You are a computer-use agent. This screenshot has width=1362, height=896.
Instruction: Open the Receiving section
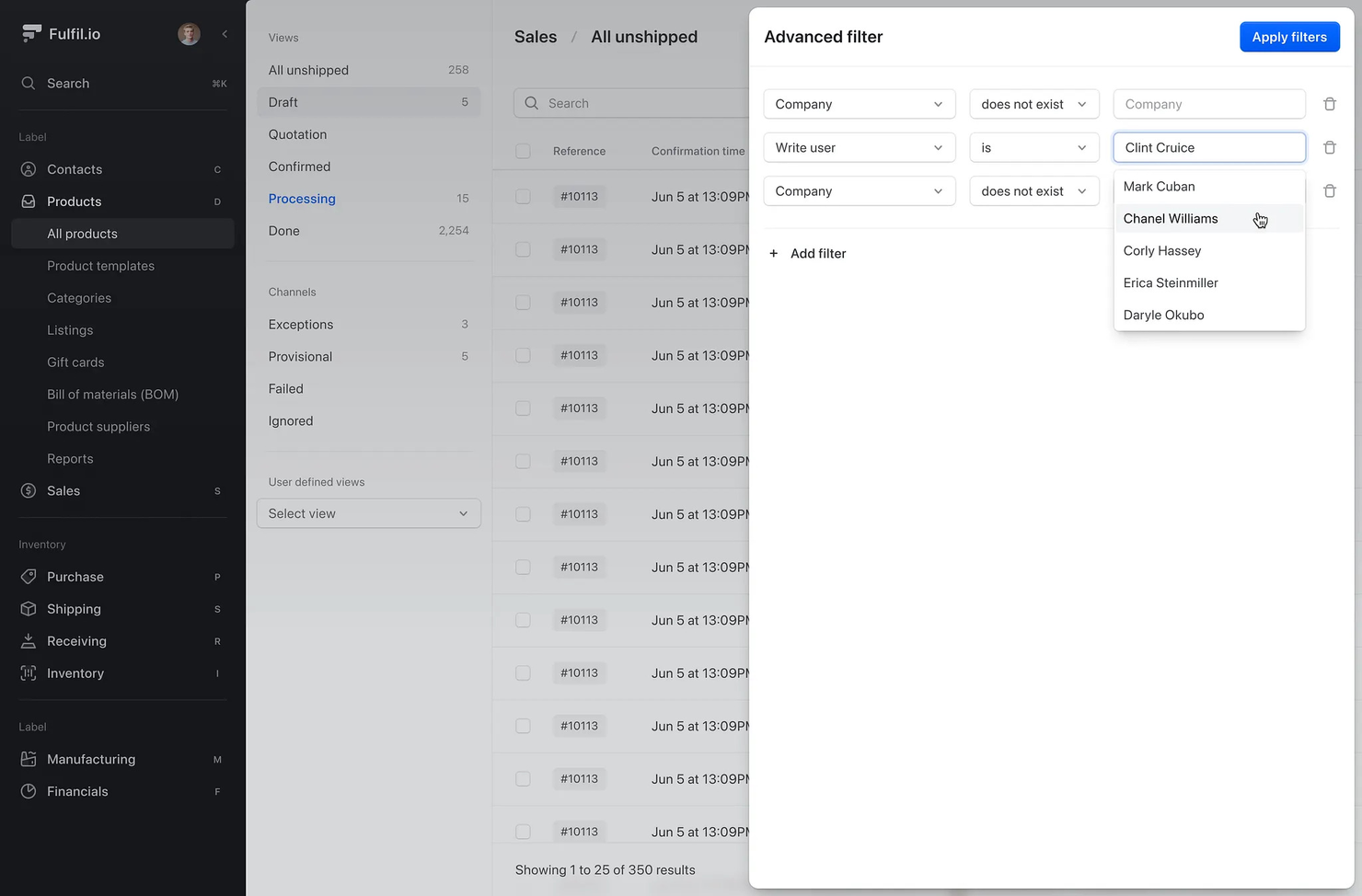click(x=77, y=640)
